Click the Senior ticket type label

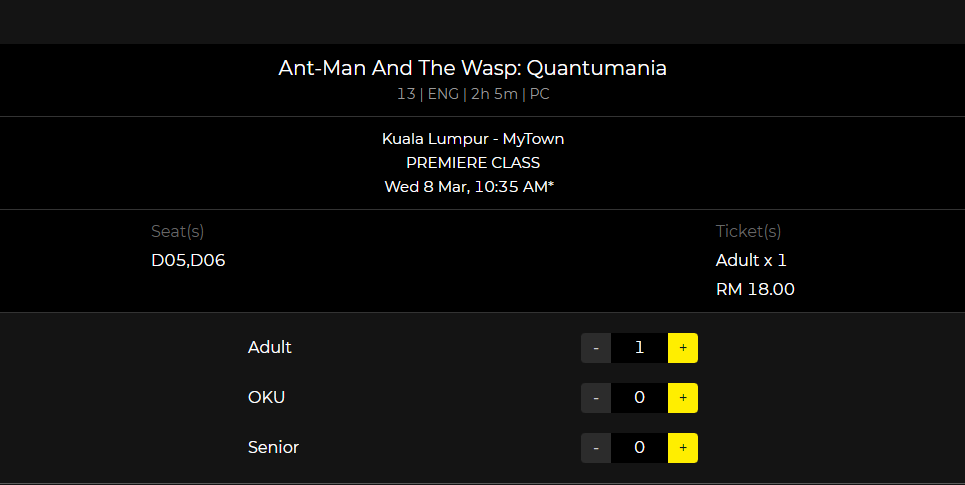click(x=273, y=447)
